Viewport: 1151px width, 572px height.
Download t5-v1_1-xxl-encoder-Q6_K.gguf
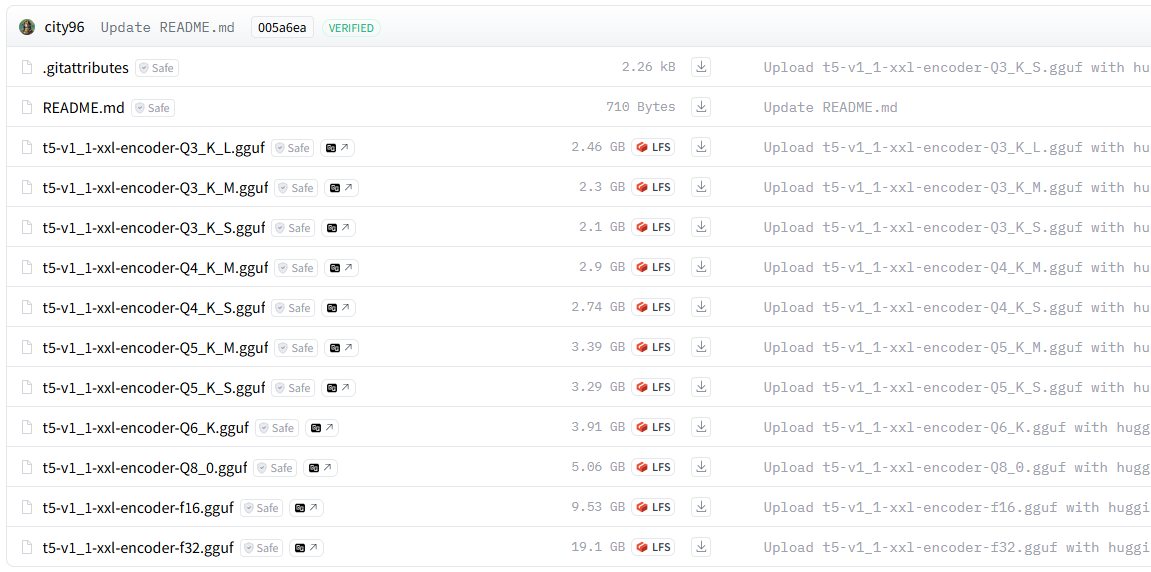pos(701,427)
